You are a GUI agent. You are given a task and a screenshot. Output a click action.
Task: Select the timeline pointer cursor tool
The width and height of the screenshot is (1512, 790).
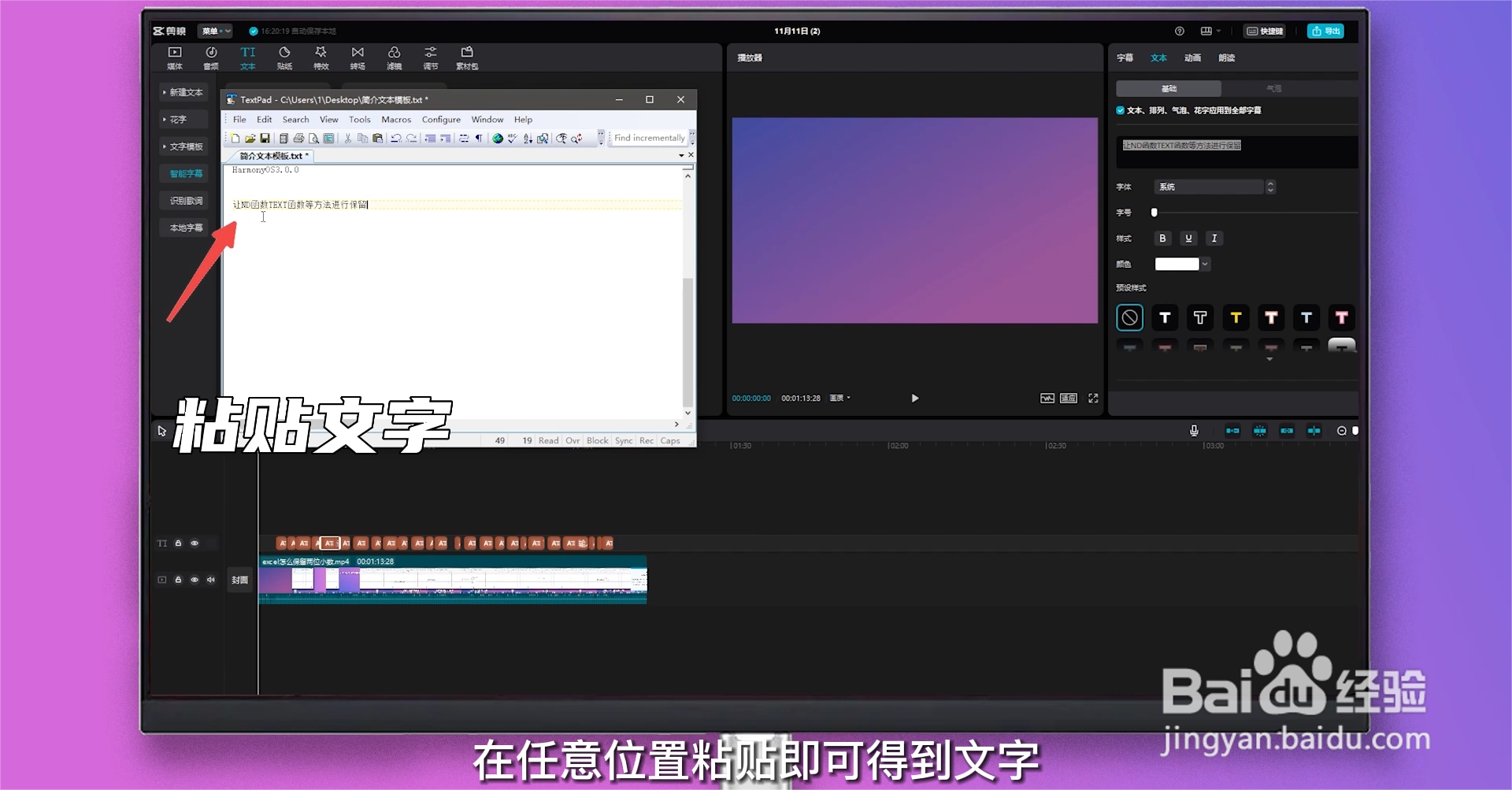click(x=161, y=431)
